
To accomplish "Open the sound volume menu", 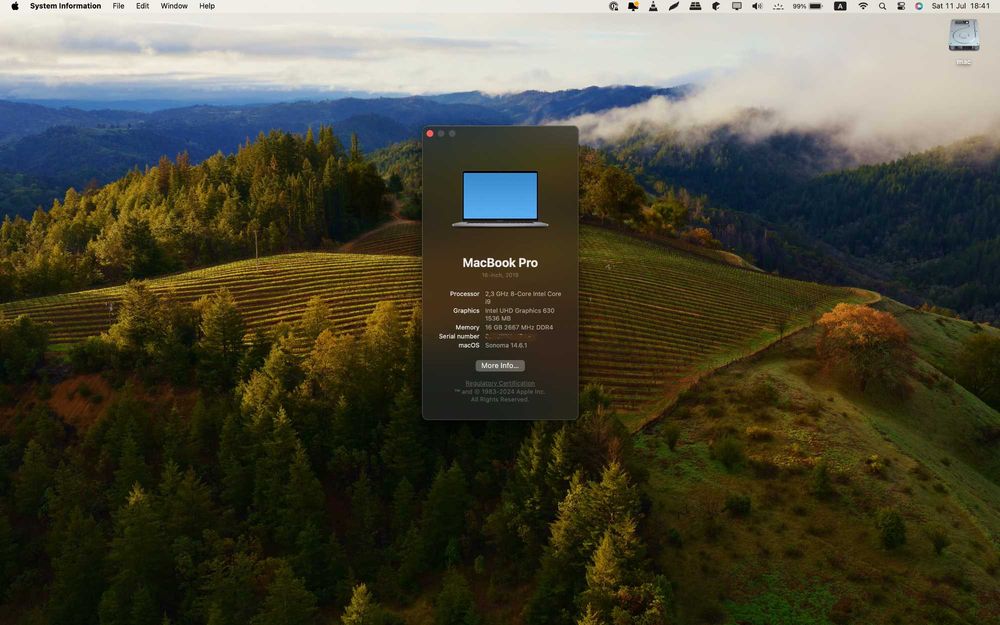I will tap(757, 6).
